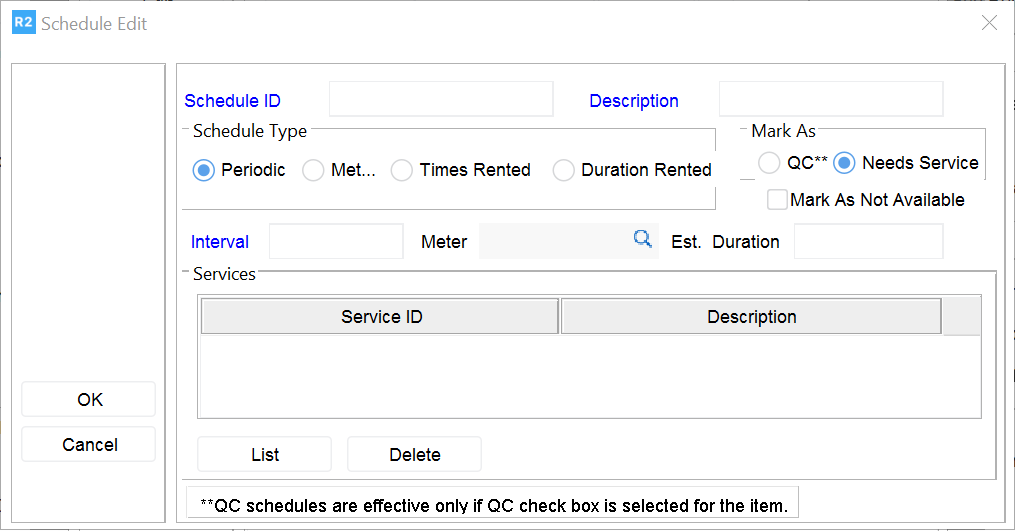Click the Meter lookup field
1015x531 pixels.
[553, 242]
